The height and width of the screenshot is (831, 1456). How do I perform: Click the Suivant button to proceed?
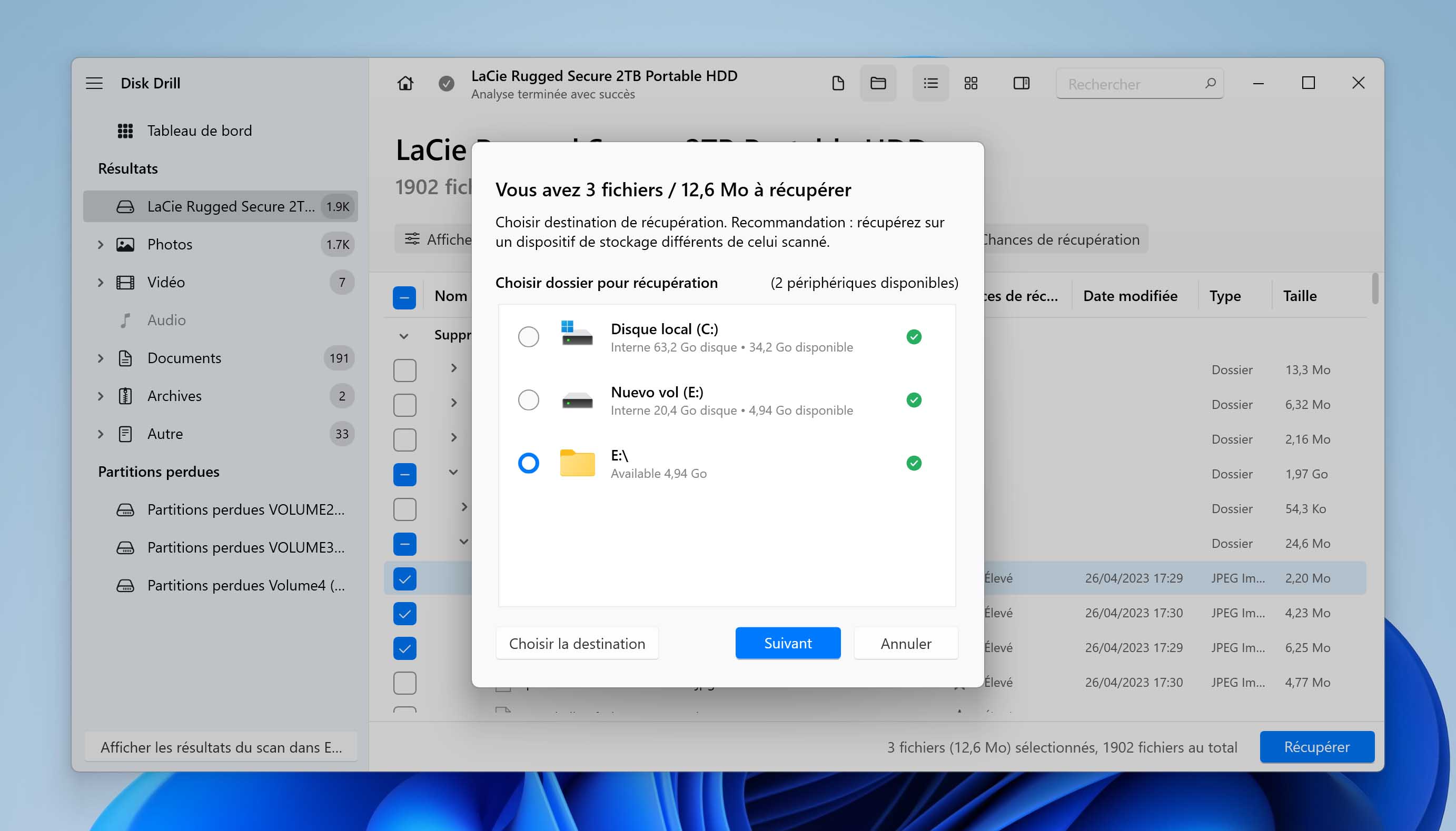click(789, 642)
